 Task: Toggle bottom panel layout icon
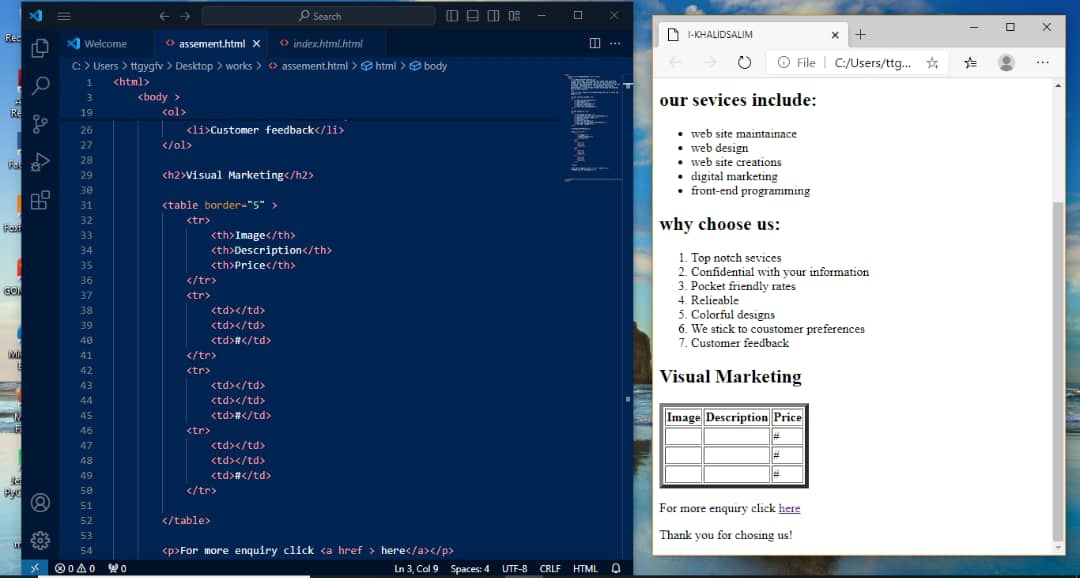[x=472, y=16]
